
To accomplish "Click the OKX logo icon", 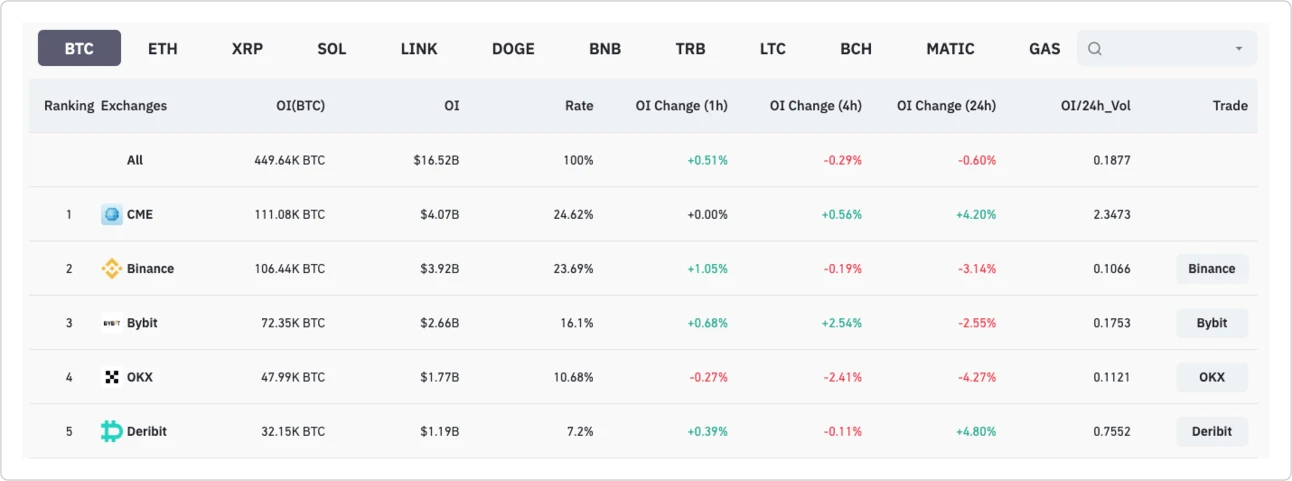I will (112, 377).
